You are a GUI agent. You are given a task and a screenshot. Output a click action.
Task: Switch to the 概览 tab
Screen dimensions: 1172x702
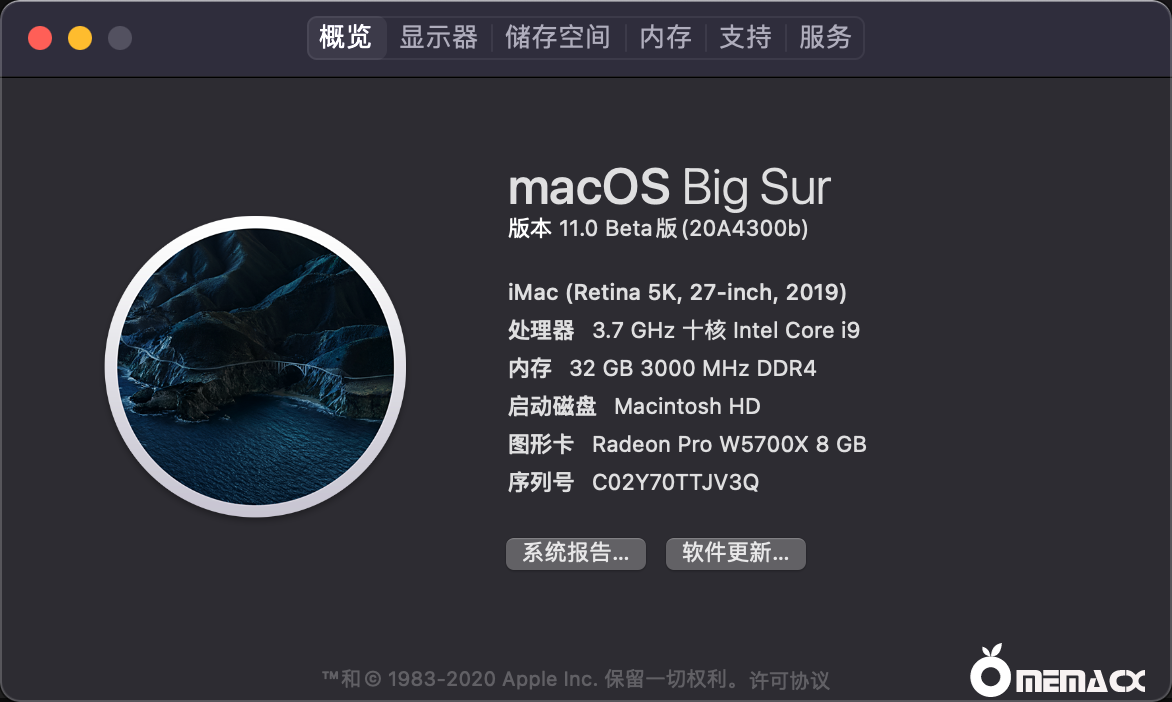[x=346, y=37]
